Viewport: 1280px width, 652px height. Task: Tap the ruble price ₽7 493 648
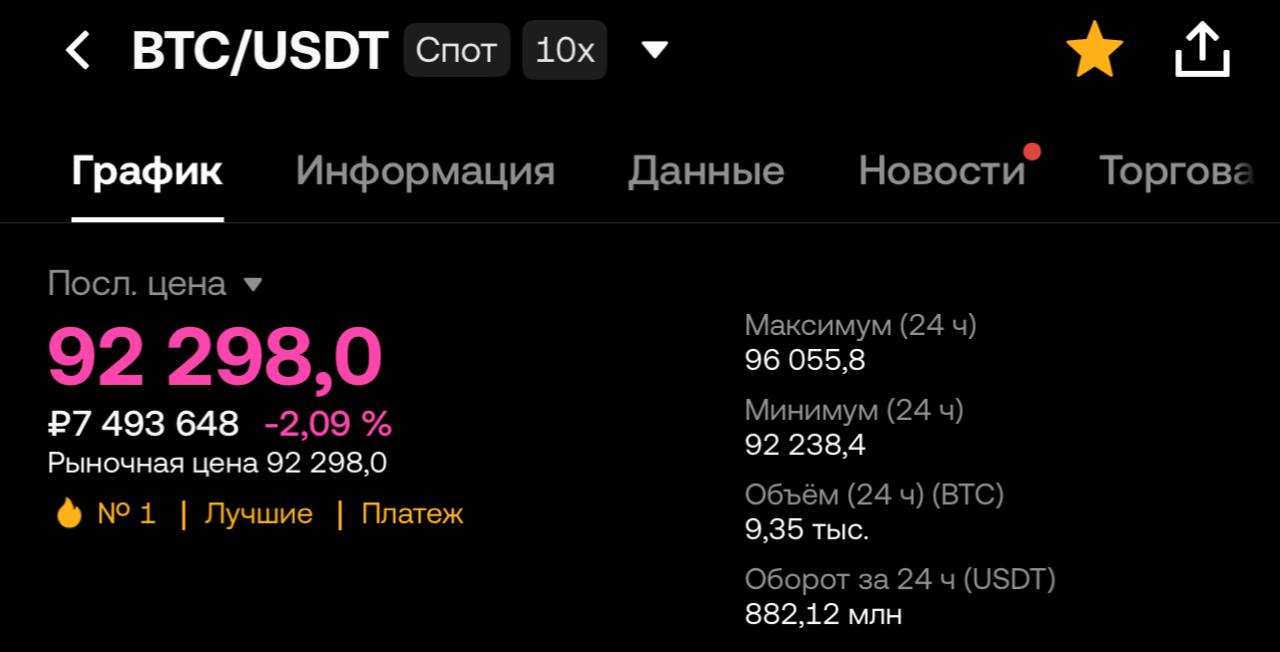143,425
